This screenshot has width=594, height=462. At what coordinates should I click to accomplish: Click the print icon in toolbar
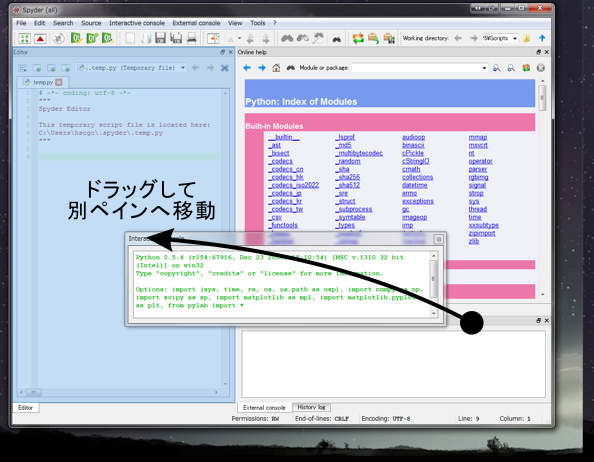(192, 38)
